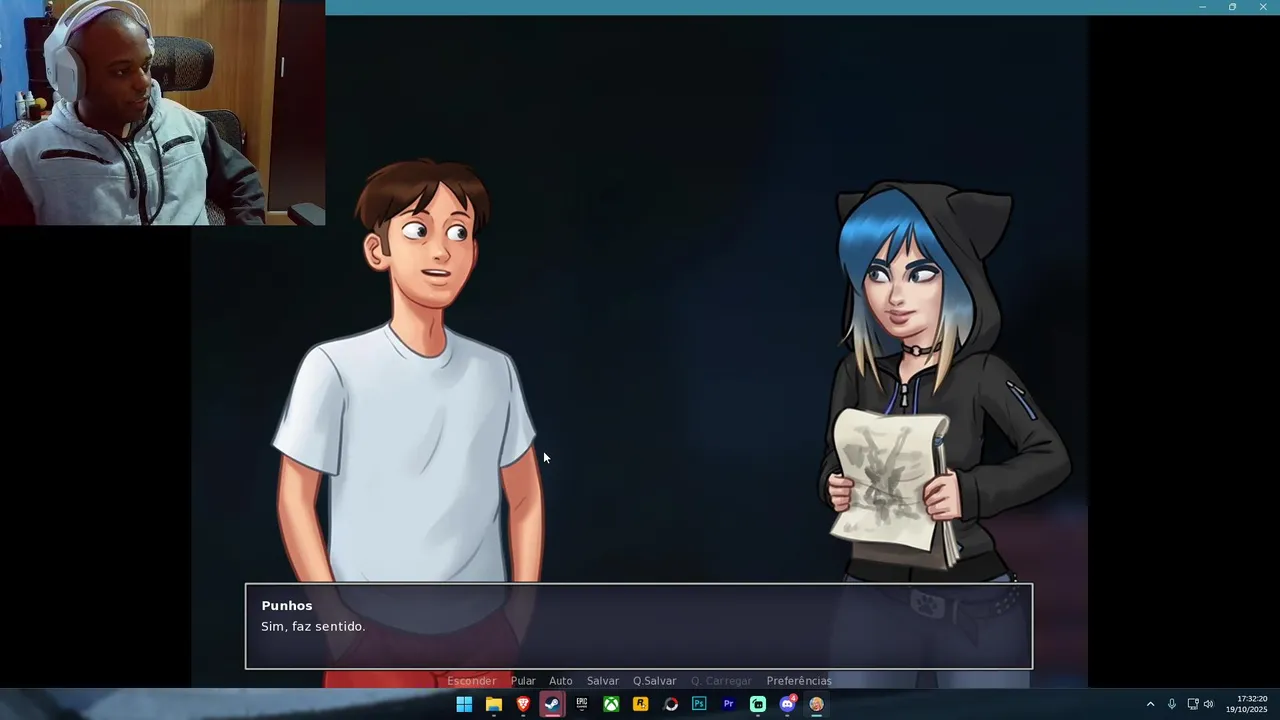This screenshot has height=720, width=1280.
Task: Open the green robot-face app in taskbar
Action: click(x=758, y=704)
